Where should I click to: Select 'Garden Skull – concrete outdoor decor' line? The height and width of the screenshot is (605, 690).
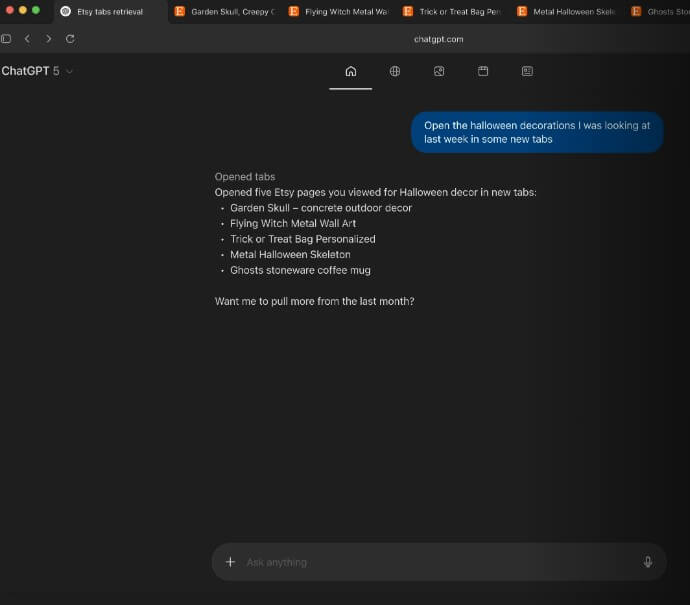[x=321, y=208]
